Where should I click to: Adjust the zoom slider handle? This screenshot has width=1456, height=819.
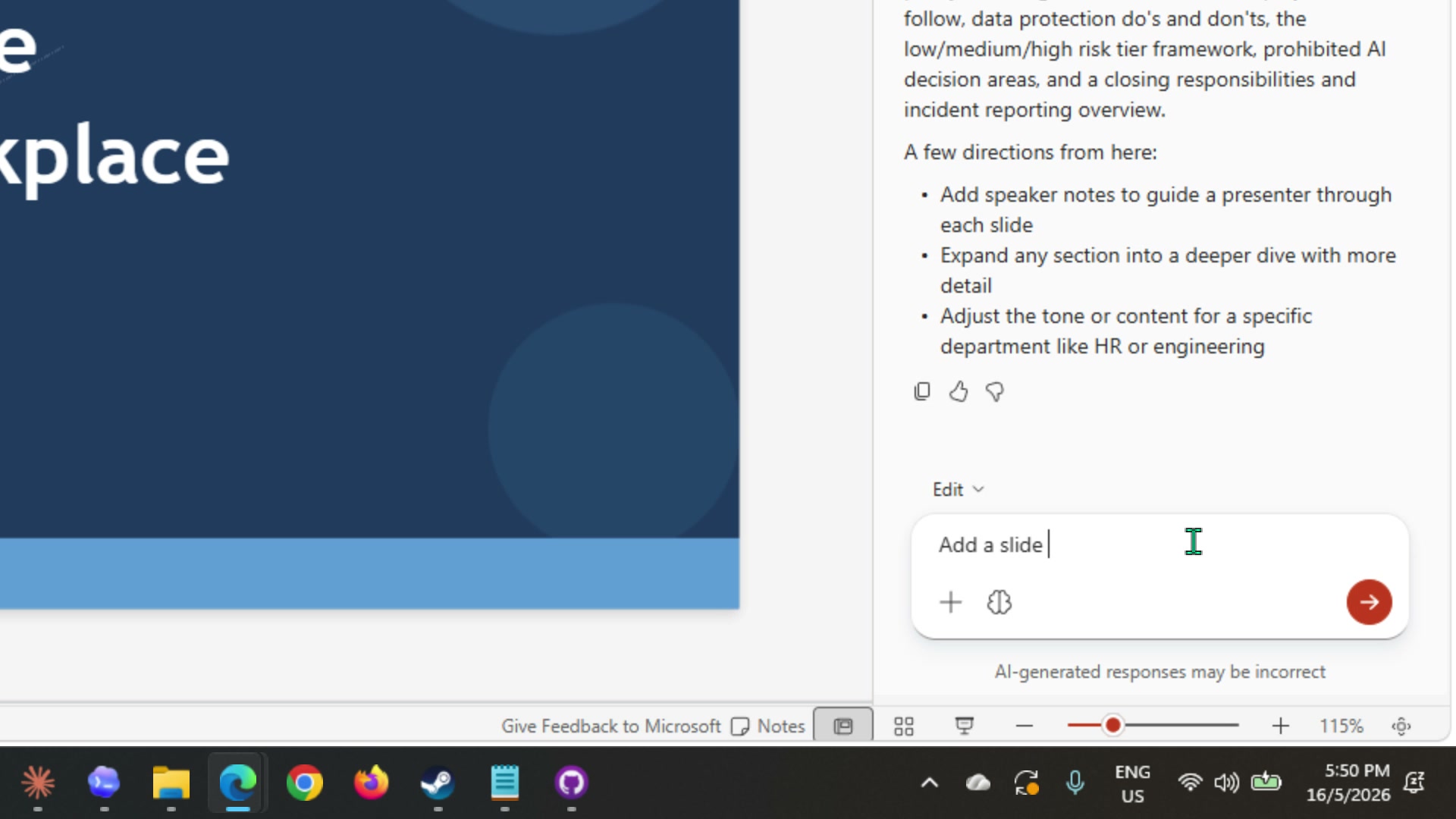point(1112,726)
